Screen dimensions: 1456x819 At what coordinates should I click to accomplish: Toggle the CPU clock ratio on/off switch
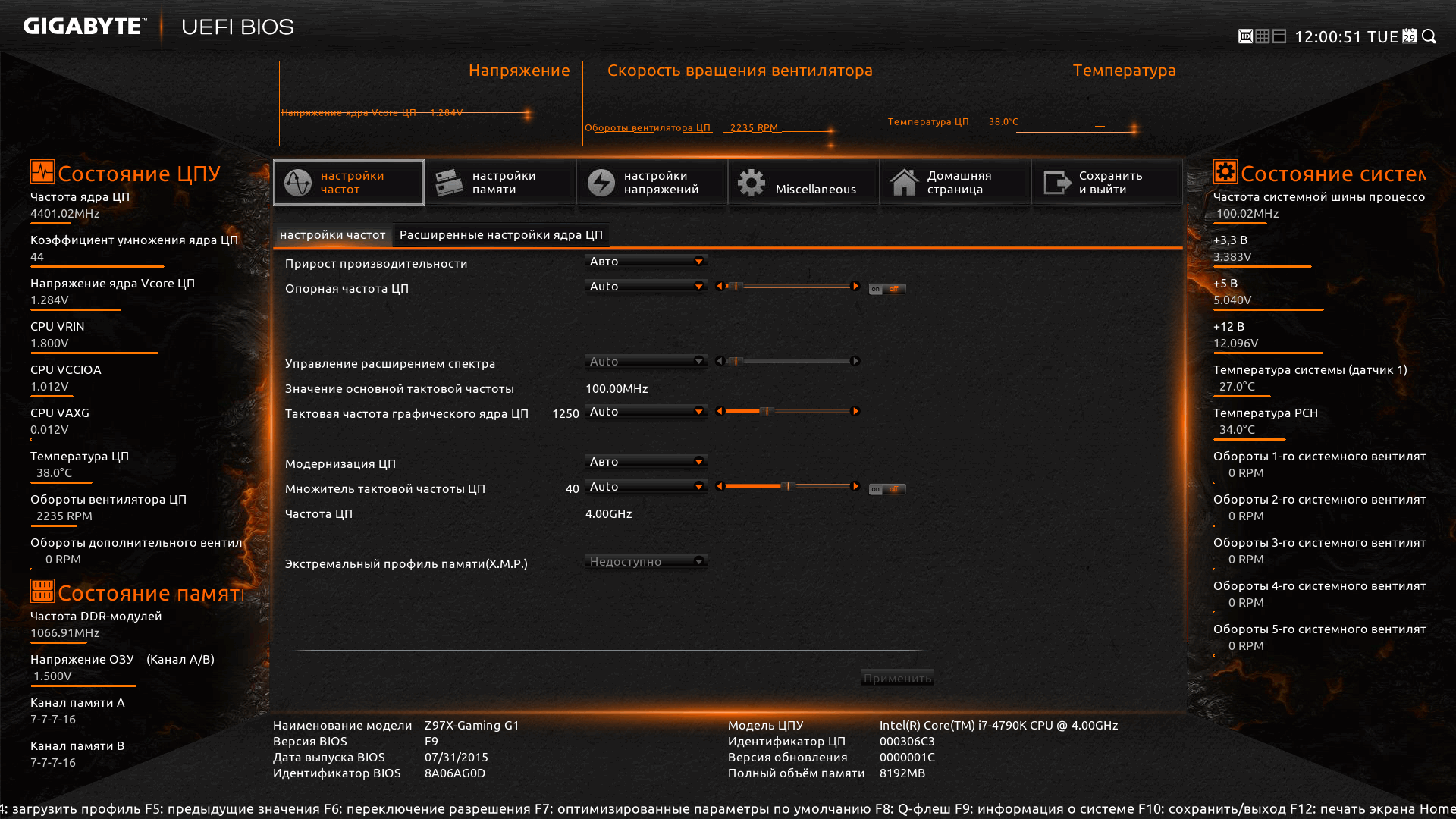887,489
